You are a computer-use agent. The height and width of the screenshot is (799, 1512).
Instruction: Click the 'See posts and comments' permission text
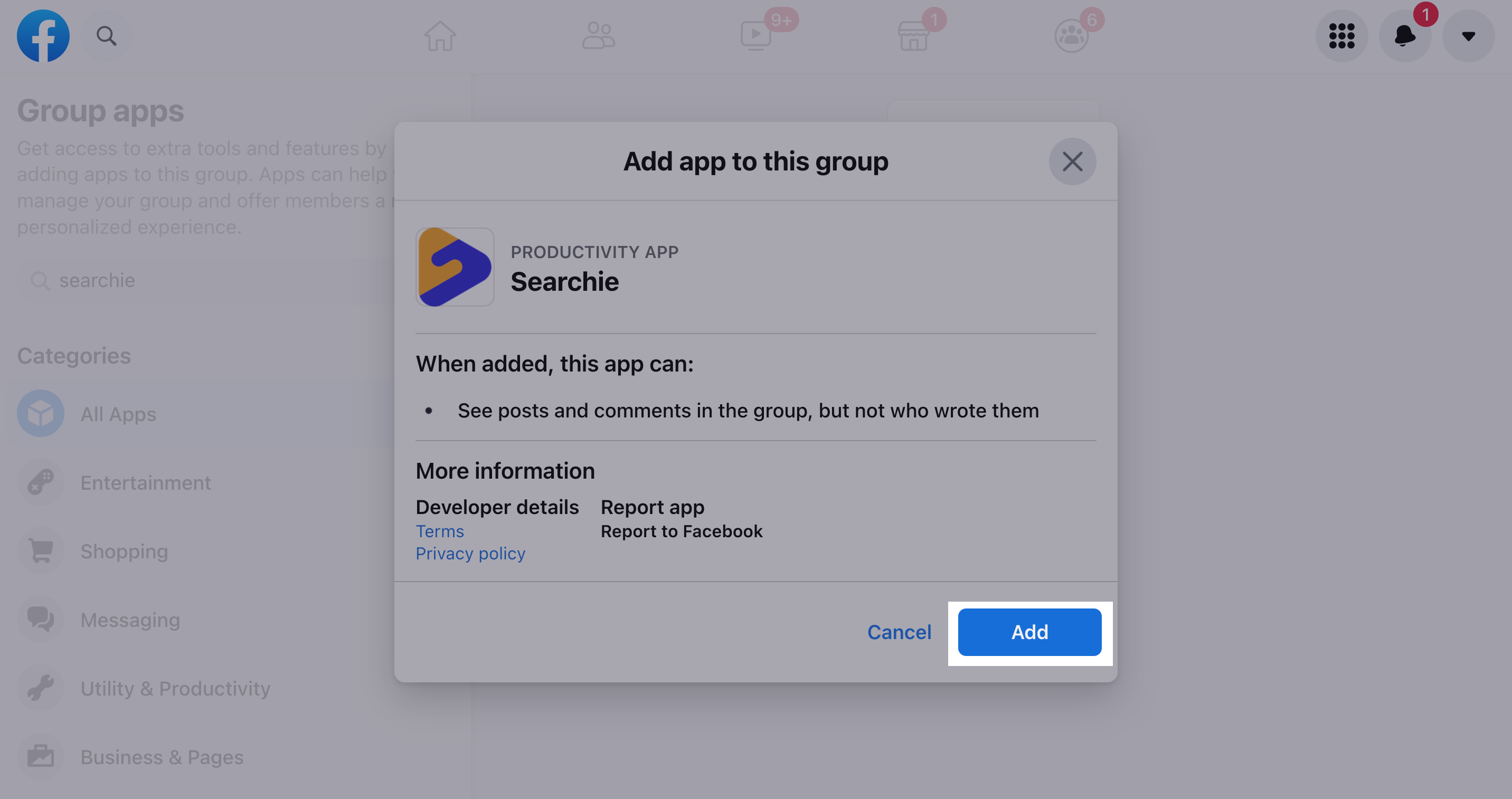click(748, 411)
